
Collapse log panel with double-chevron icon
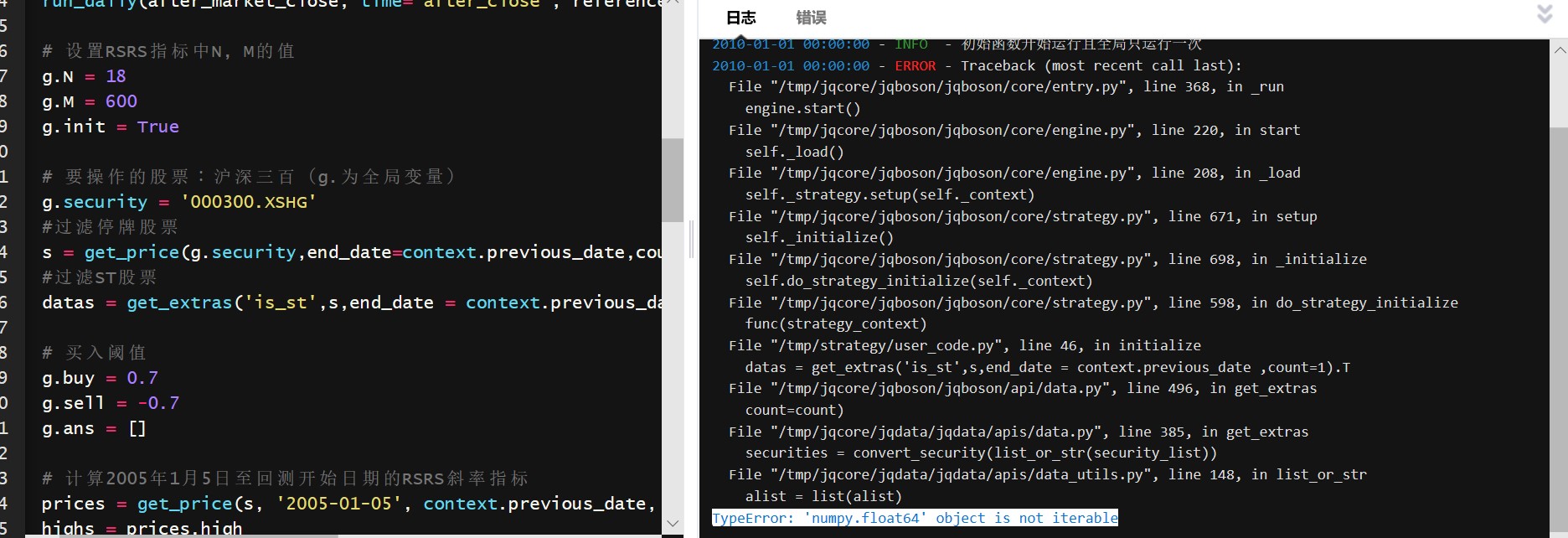pyautogui.click(x=1545, y=14)
